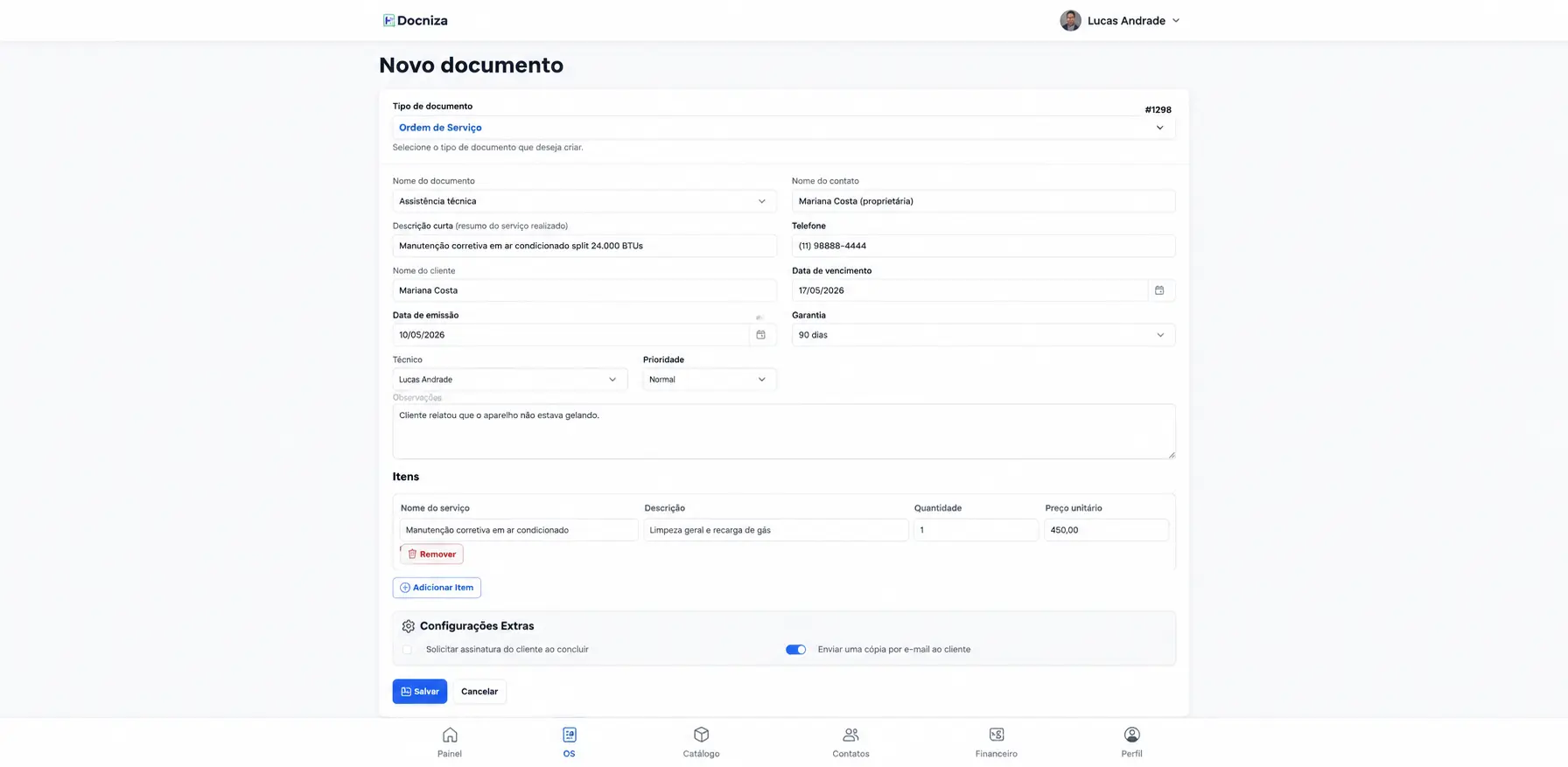This screenshot has height=767, width=1568.
Task: Switch to the OS tab label
Action: [x=570, y=754]
